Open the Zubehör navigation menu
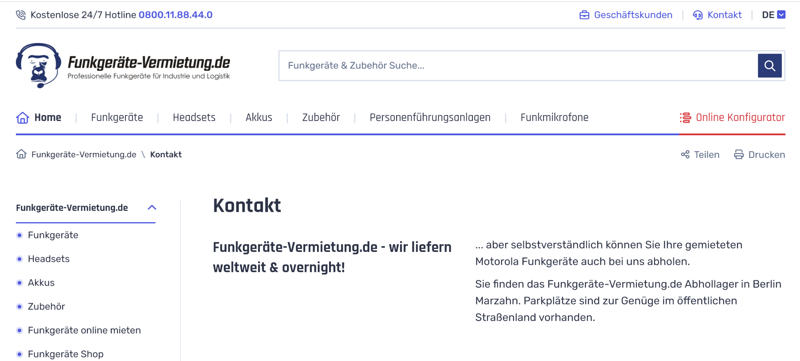800x361 pixels. pyautogui.click(x=321, y=118)
